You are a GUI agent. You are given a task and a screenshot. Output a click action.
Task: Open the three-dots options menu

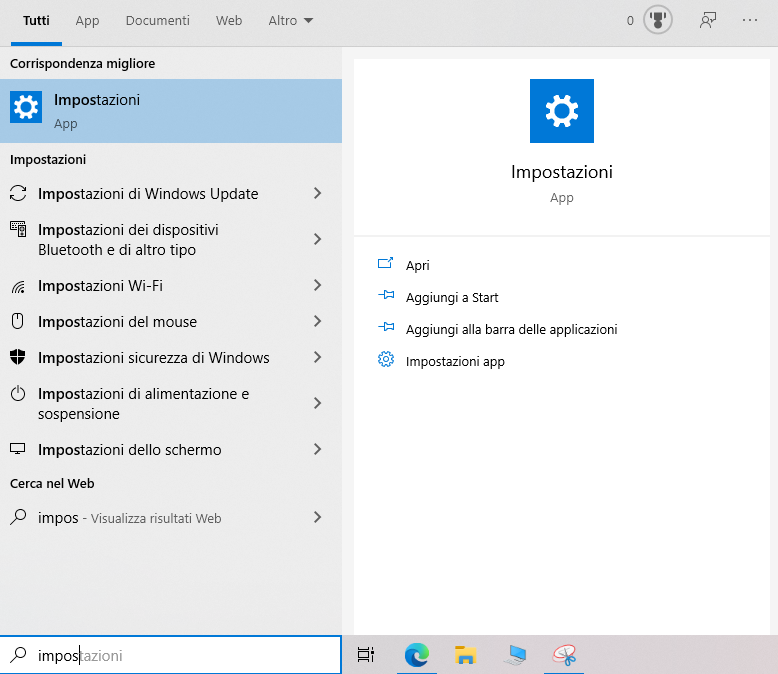[750, 20]
